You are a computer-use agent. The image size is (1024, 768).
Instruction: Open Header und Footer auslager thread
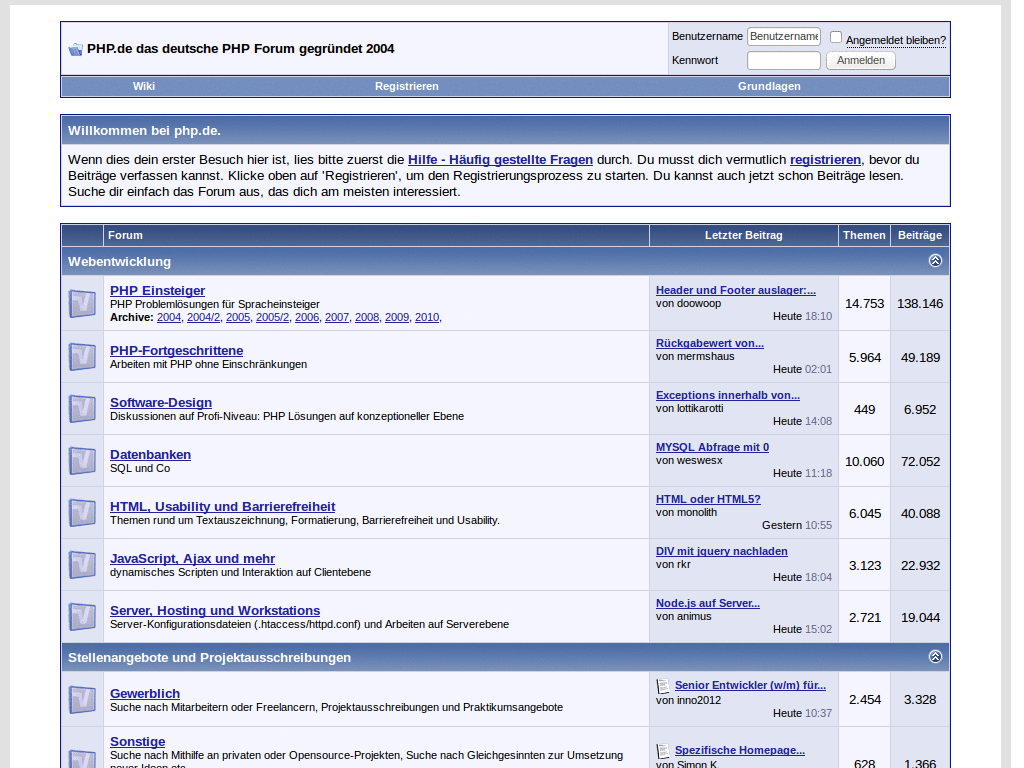point(735,291)
